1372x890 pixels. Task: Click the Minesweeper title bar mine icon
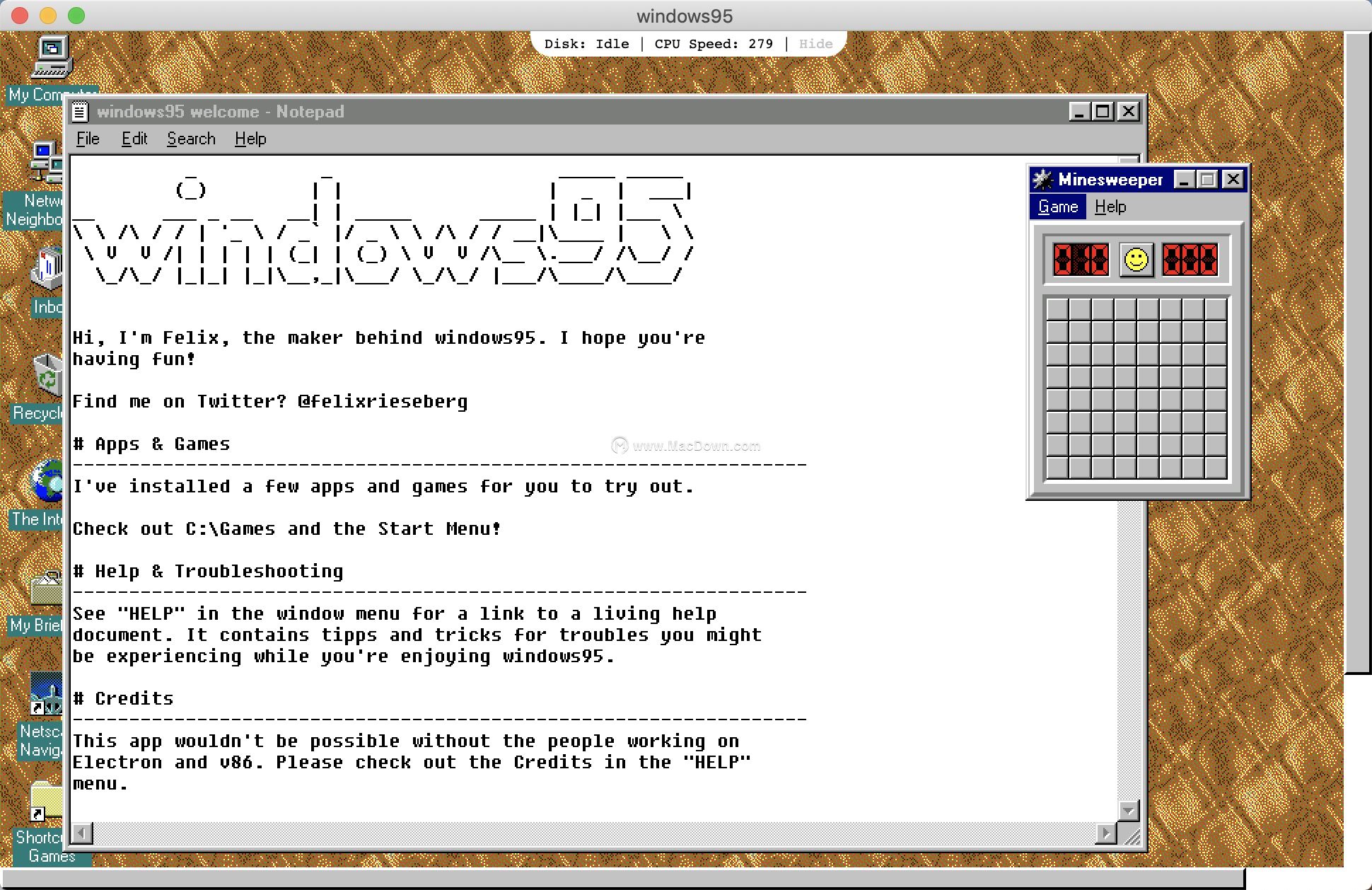point(1042,180)
